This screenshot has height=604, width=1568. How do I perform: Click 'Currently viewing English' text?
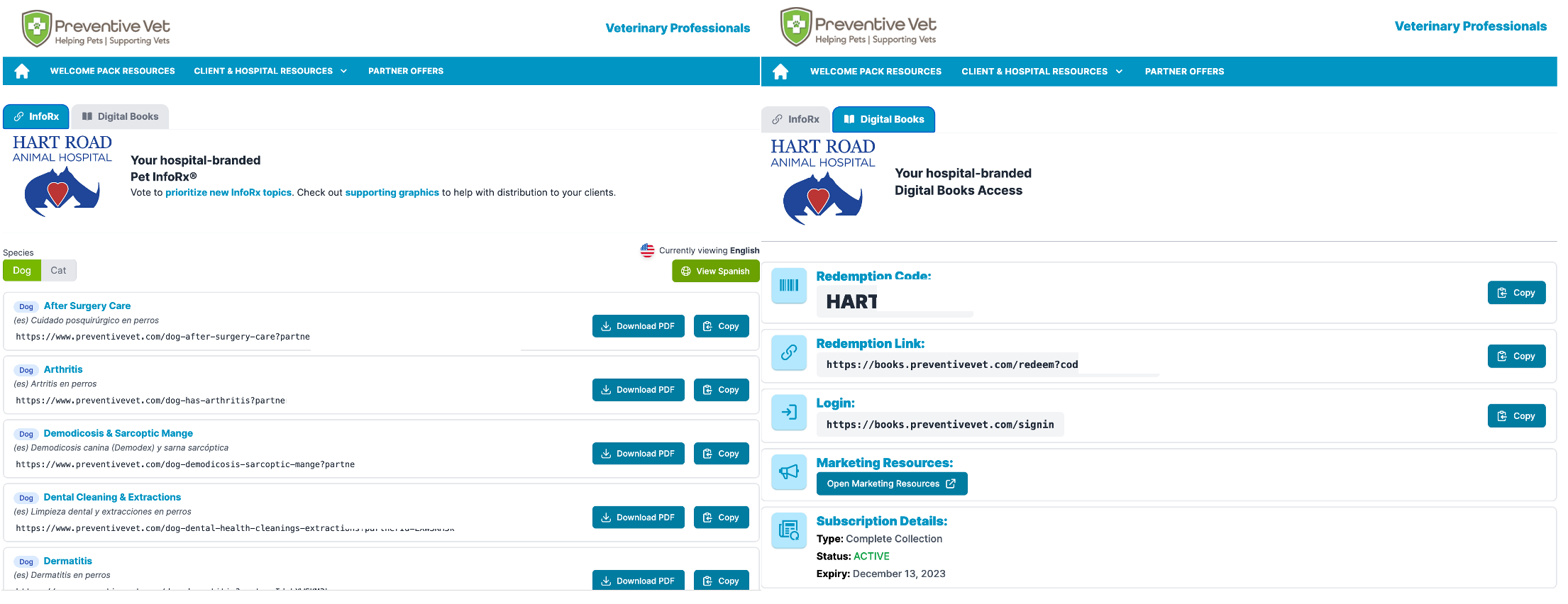tap(709, 250)
